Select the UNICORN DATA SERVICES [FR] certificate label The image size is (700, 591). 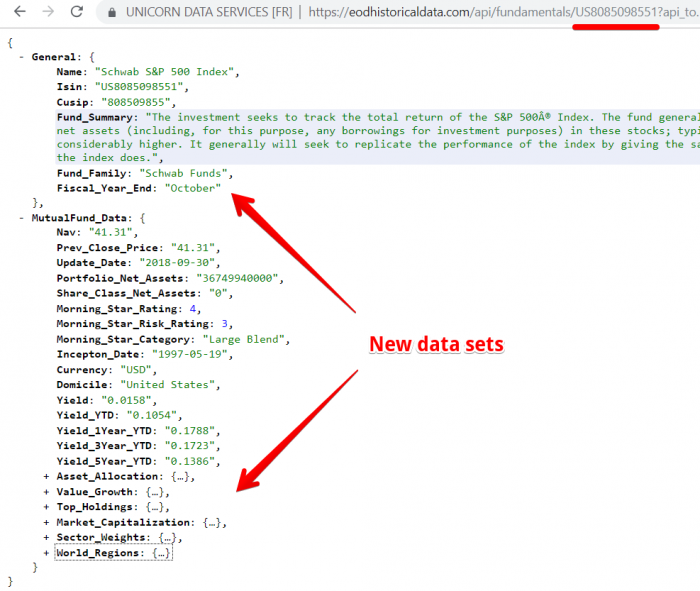(x=209, y=12)
